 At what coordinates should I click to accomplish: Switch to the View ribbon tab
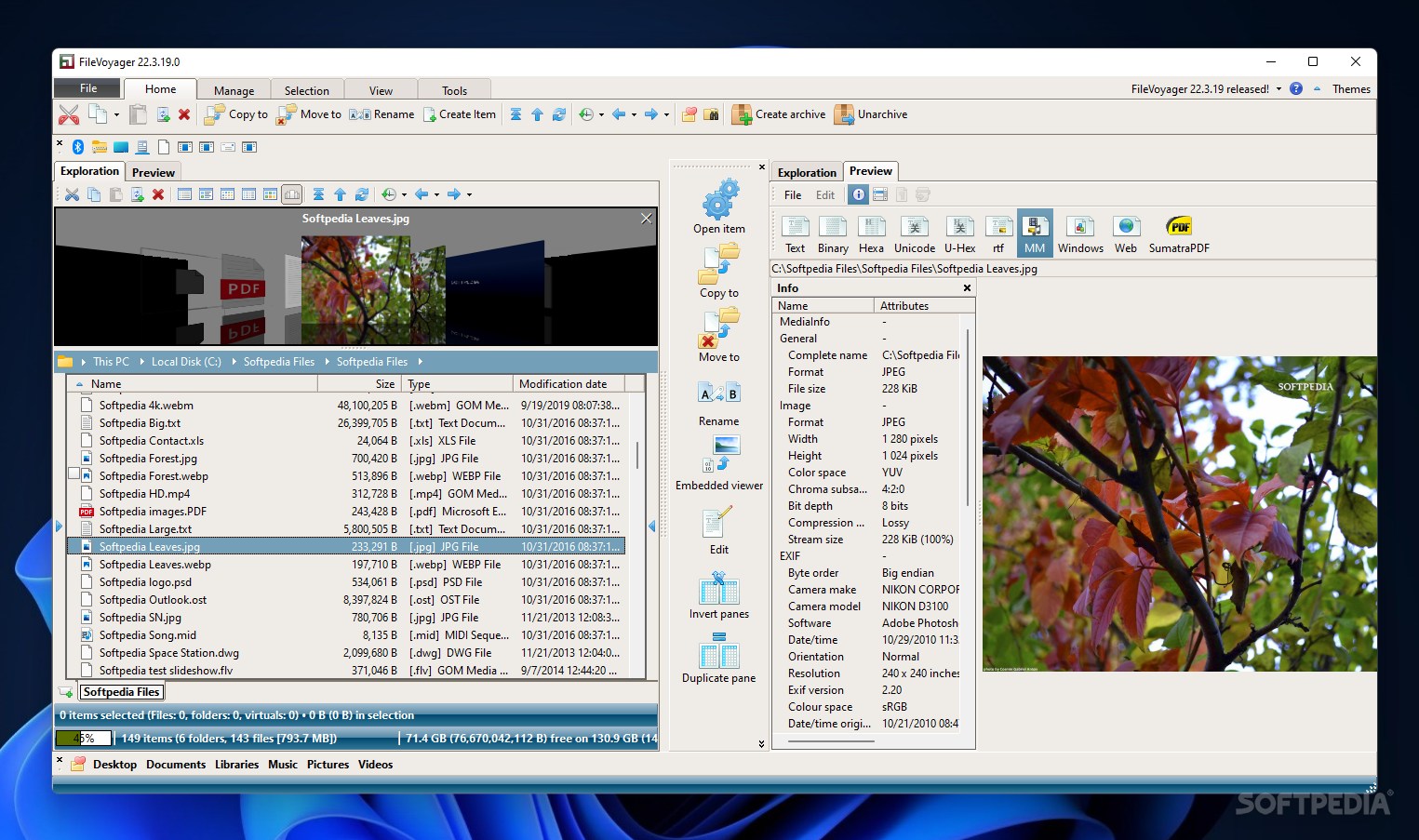tap(381, 90)
